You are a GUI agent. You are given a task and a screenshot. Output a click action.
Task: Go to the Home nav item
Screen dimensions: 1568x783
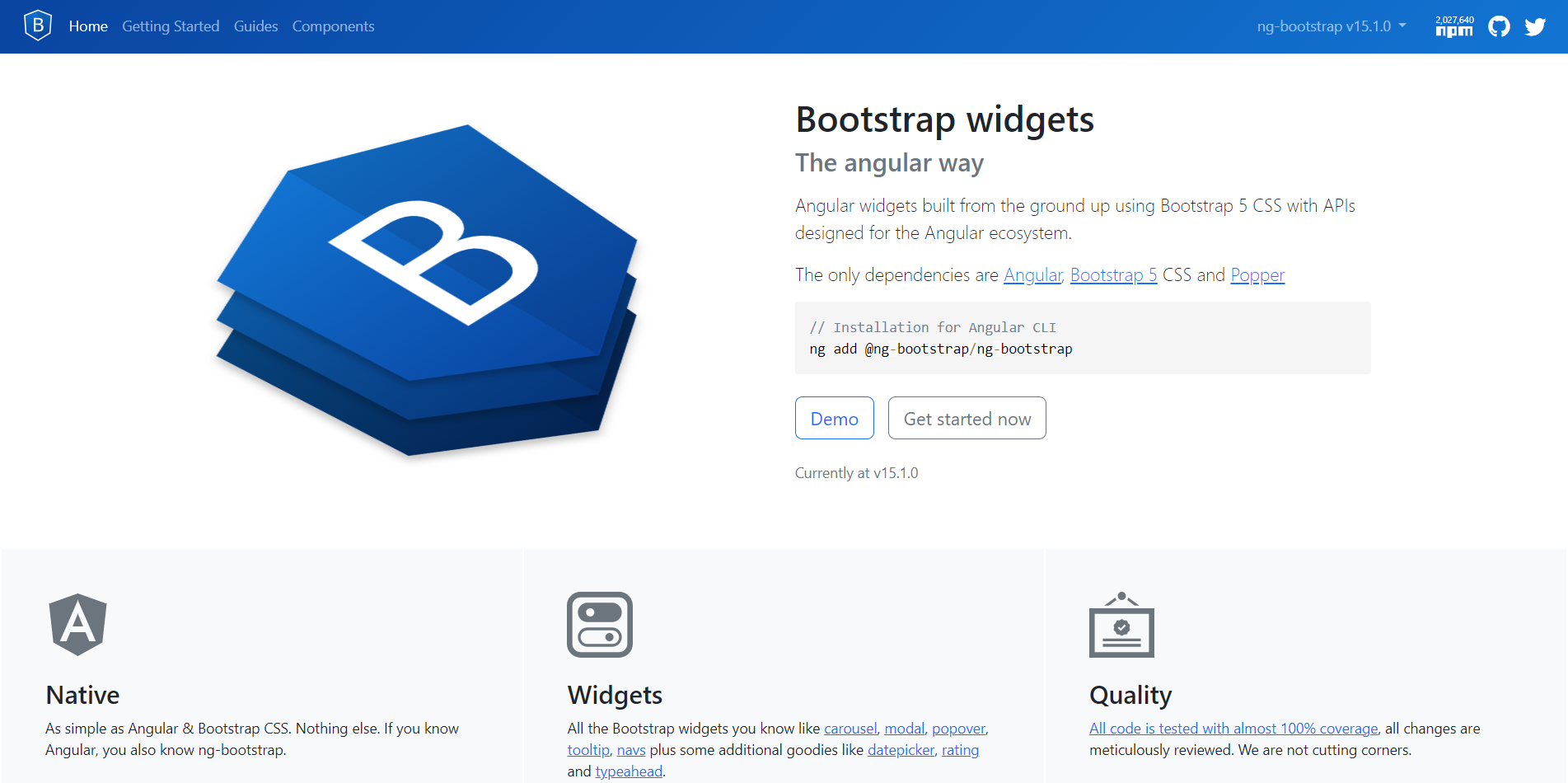tap(88, 26)
